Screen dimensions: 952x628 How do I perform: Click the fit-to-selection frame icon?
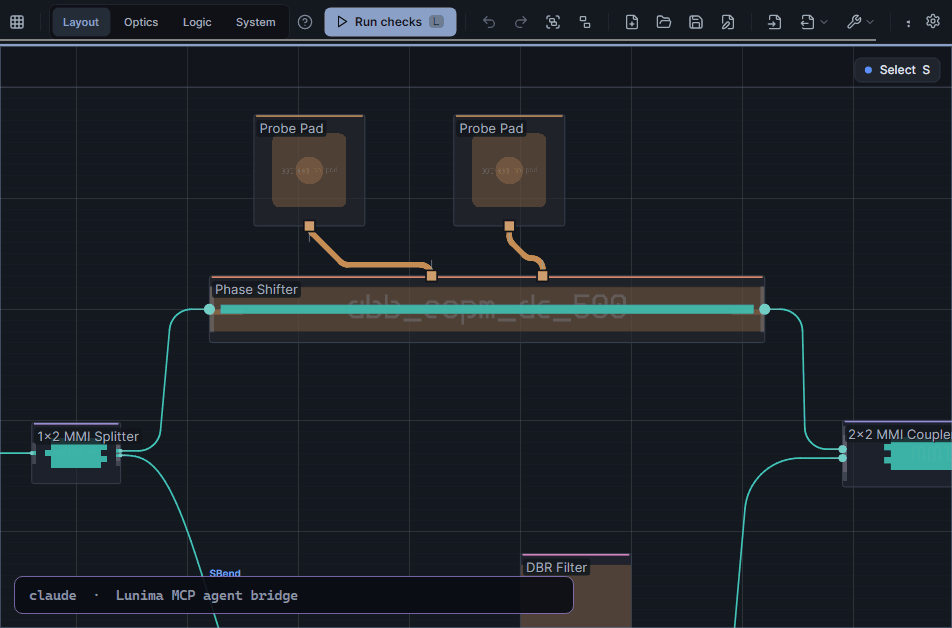(552, 22)
